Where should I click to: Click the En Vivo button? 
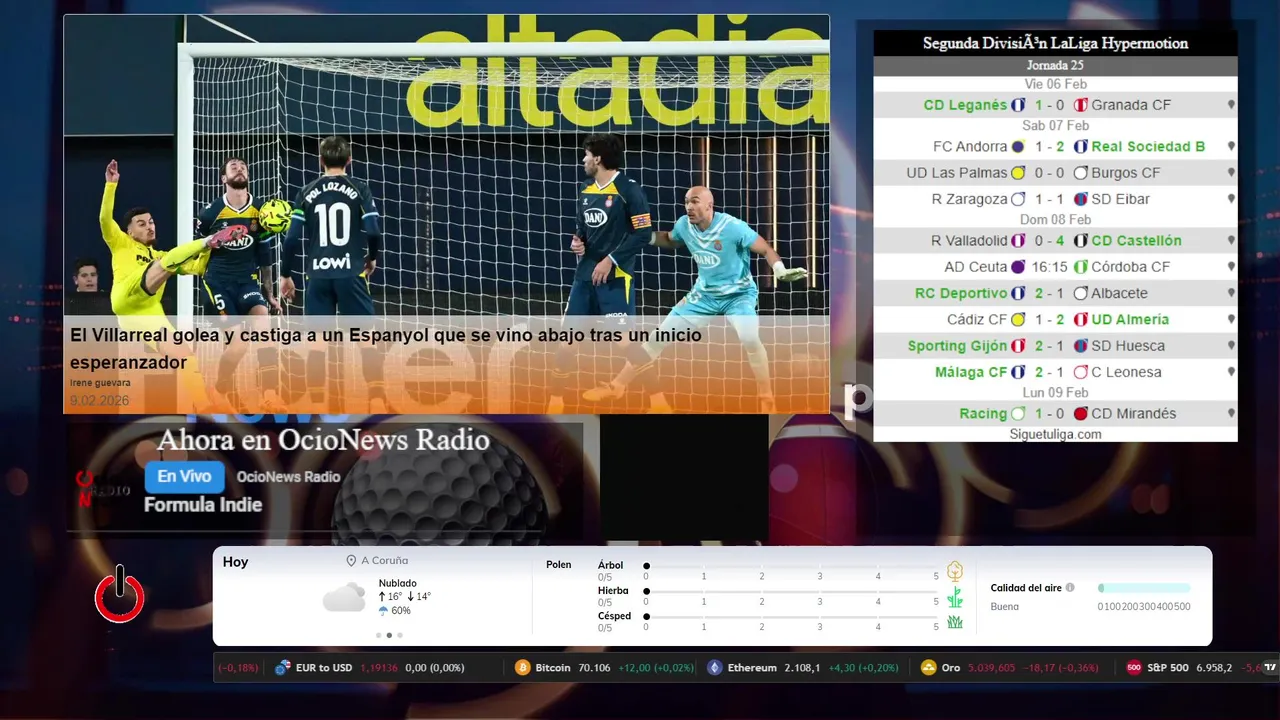(184, 477)
